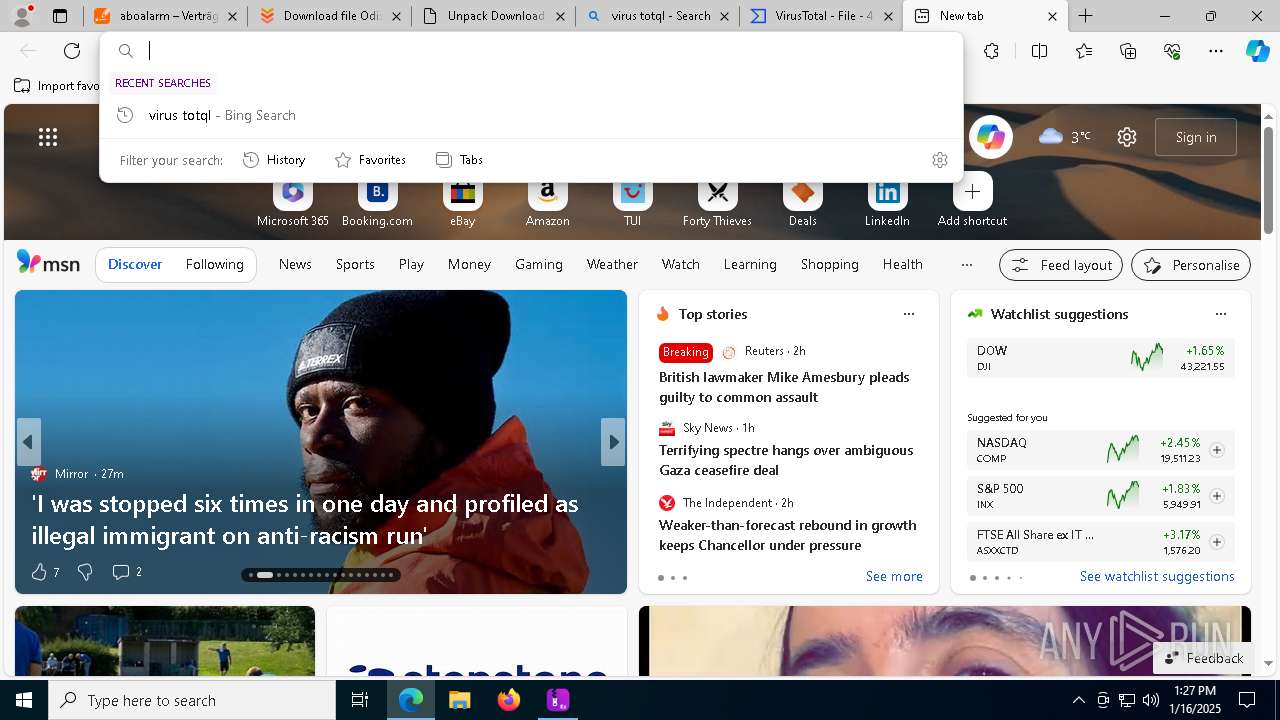Like the Mirror article thumbs up
This screenshot has height=720, width=1280.
(39, 572)
